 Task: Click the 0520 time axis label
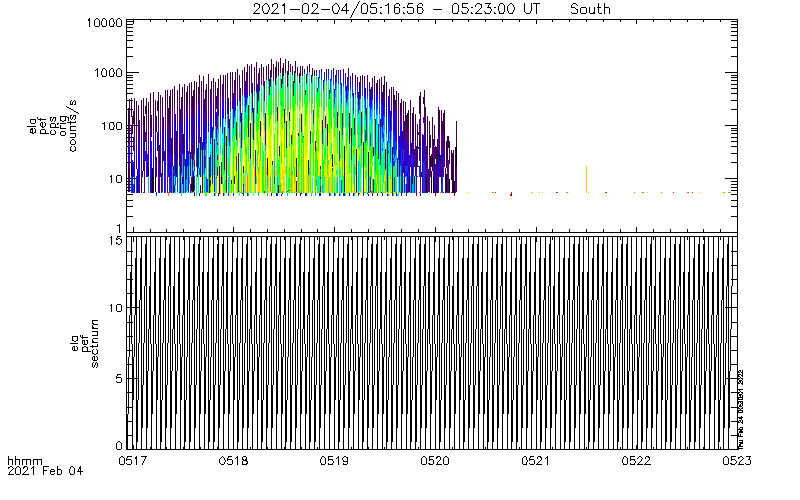435,461
